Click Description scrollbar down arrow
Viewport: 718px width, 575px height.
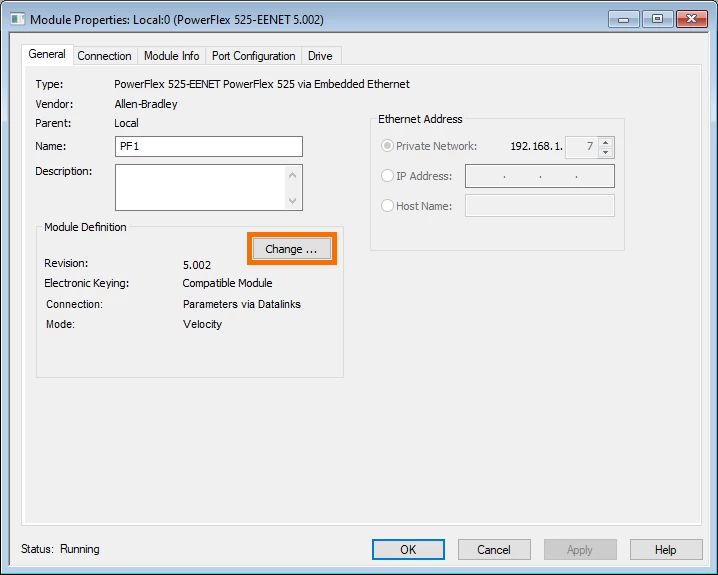pyautogui.click(x=293, y=201)
